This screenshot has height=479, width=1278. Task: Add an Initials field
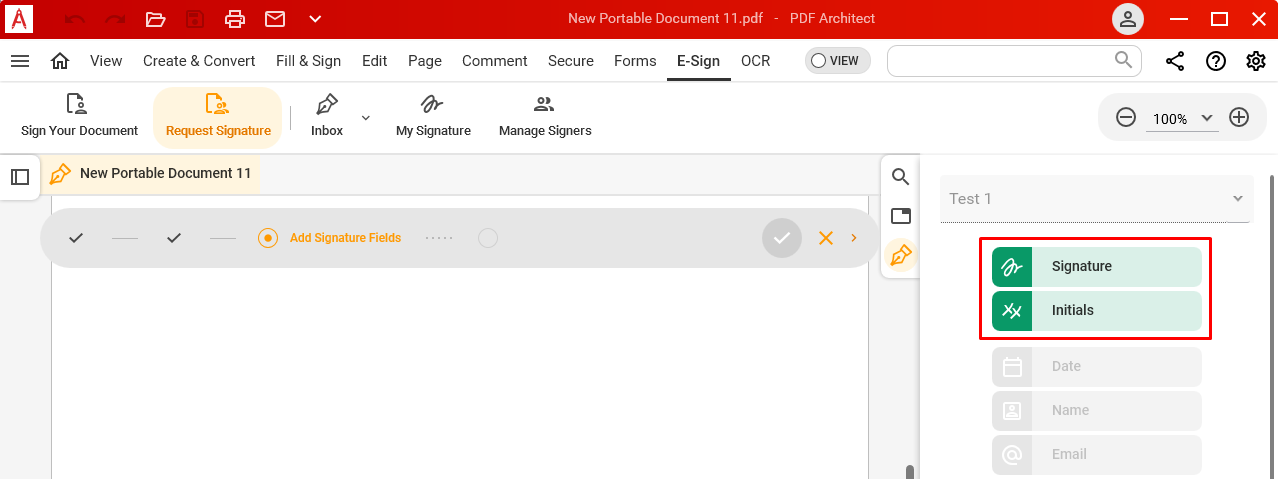pos(1097,311)
